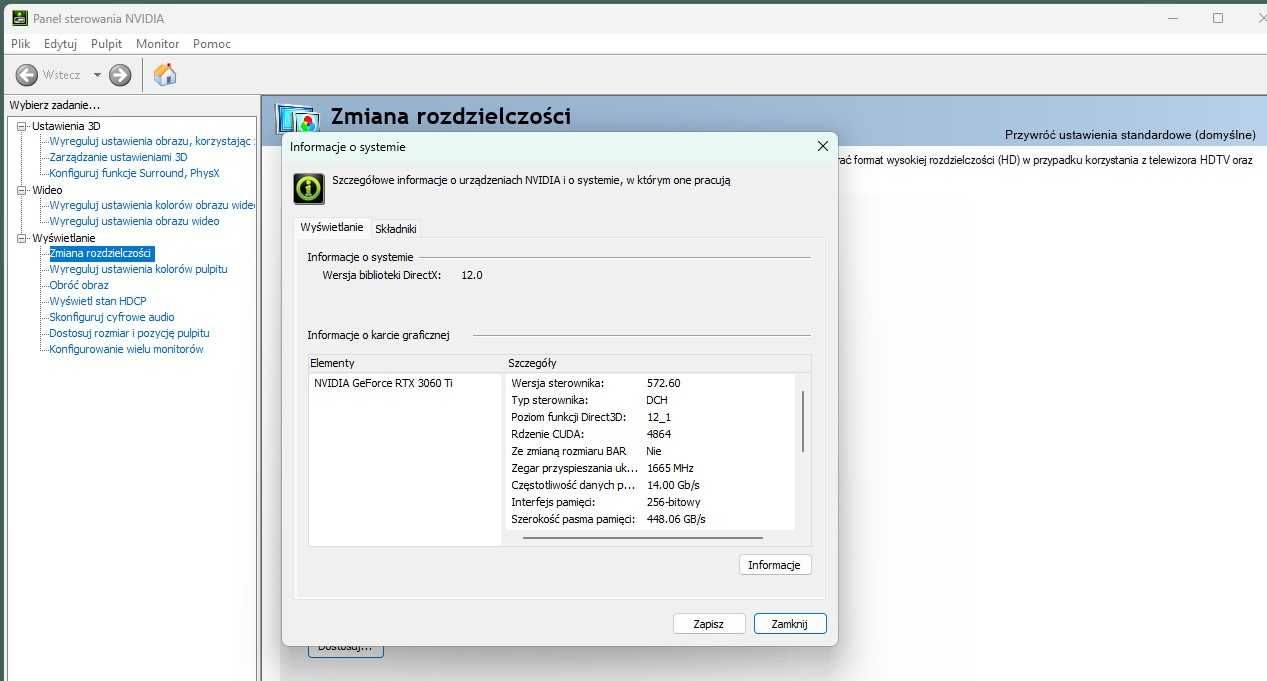Collapse the Wyświetlanie tree node
This screenshot has height=681, width=1267.
pos(22,238)
